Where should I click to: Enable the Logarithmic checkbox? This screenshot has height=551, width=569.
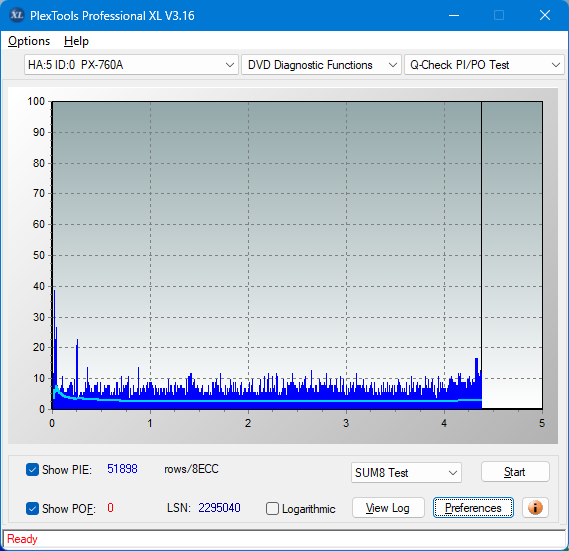pos(272,509)
